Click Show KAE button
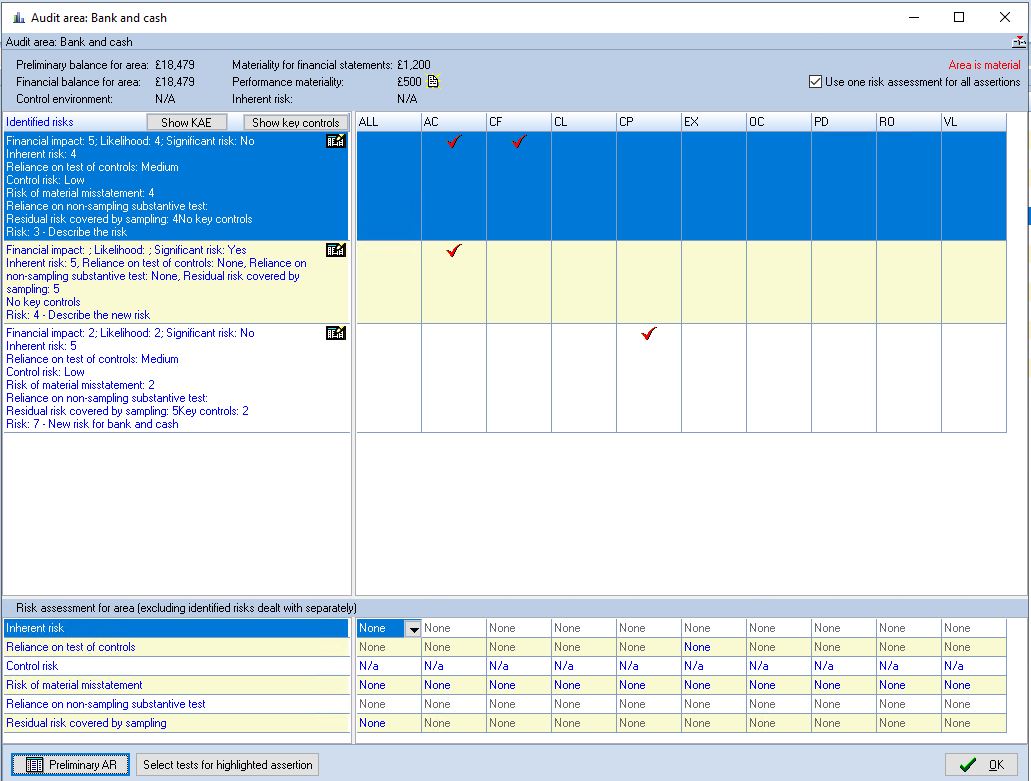The width and height of the screenshot is (1031, 781). (x=186, y=122)
